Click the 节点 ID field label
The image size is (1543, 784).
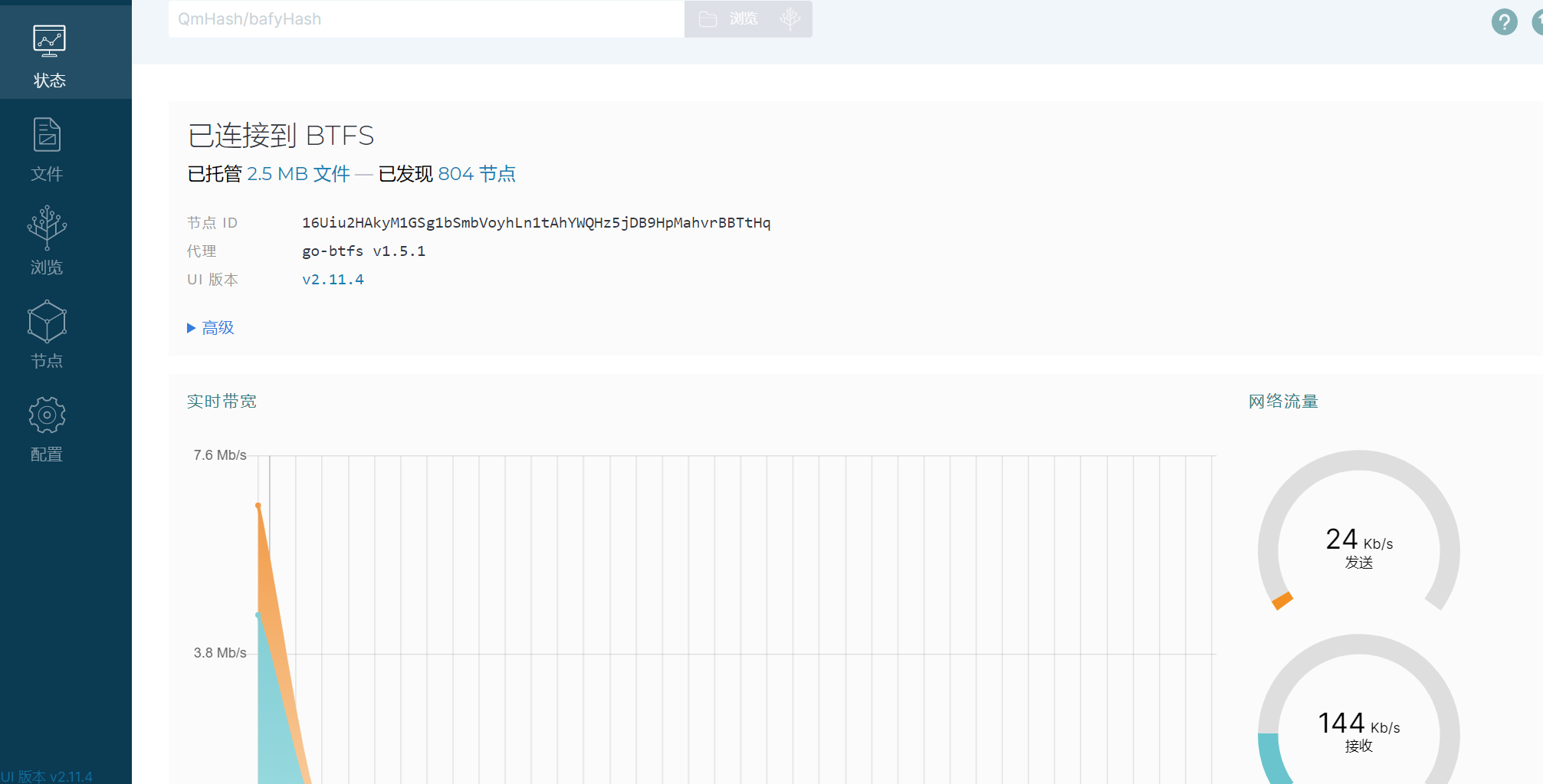[x=212, y=223]
